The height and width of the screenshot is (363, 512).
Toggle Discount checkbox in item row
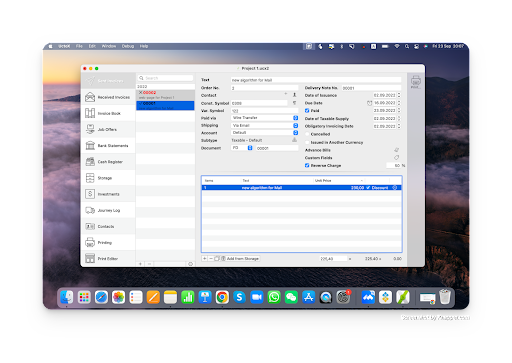[368, 188]
